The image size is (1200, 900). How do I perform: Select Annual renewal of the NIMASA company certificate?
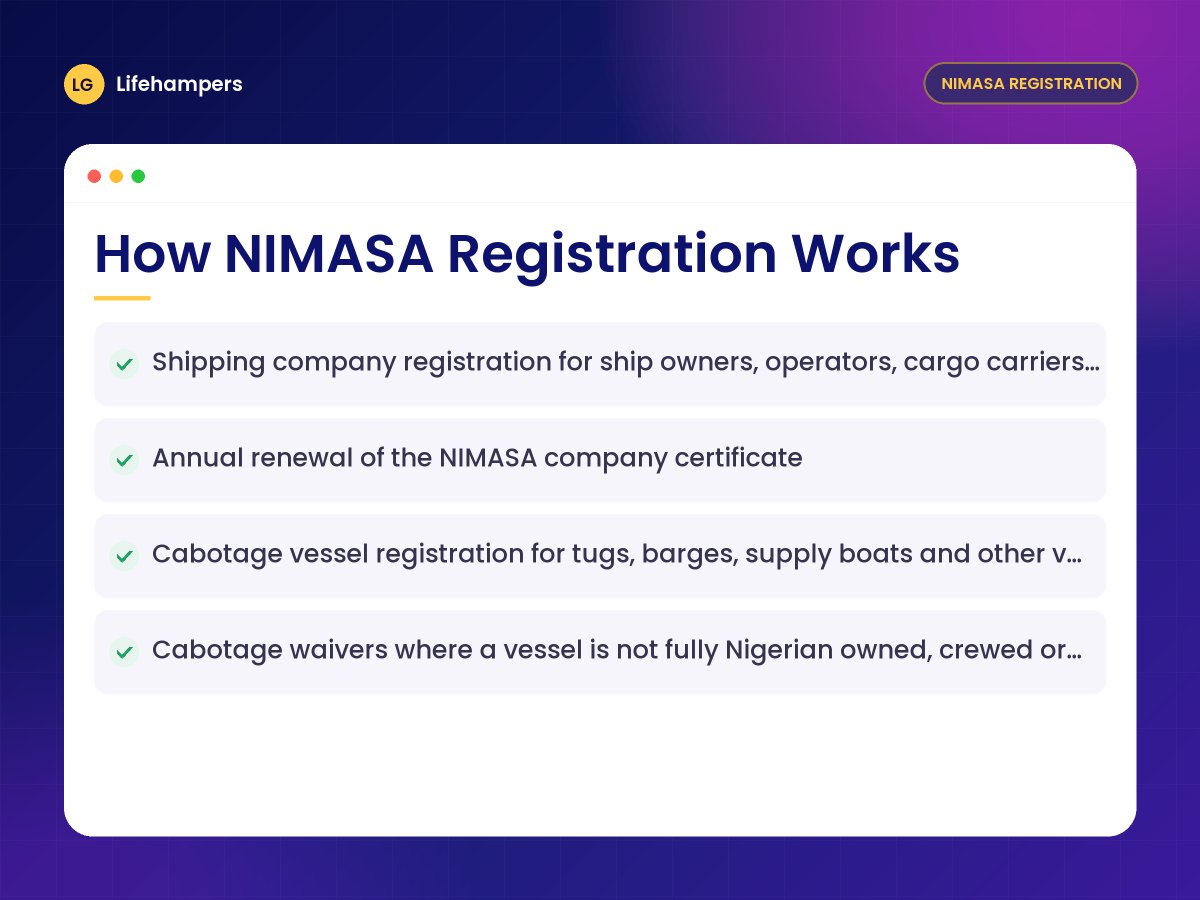tap(477, 458)
